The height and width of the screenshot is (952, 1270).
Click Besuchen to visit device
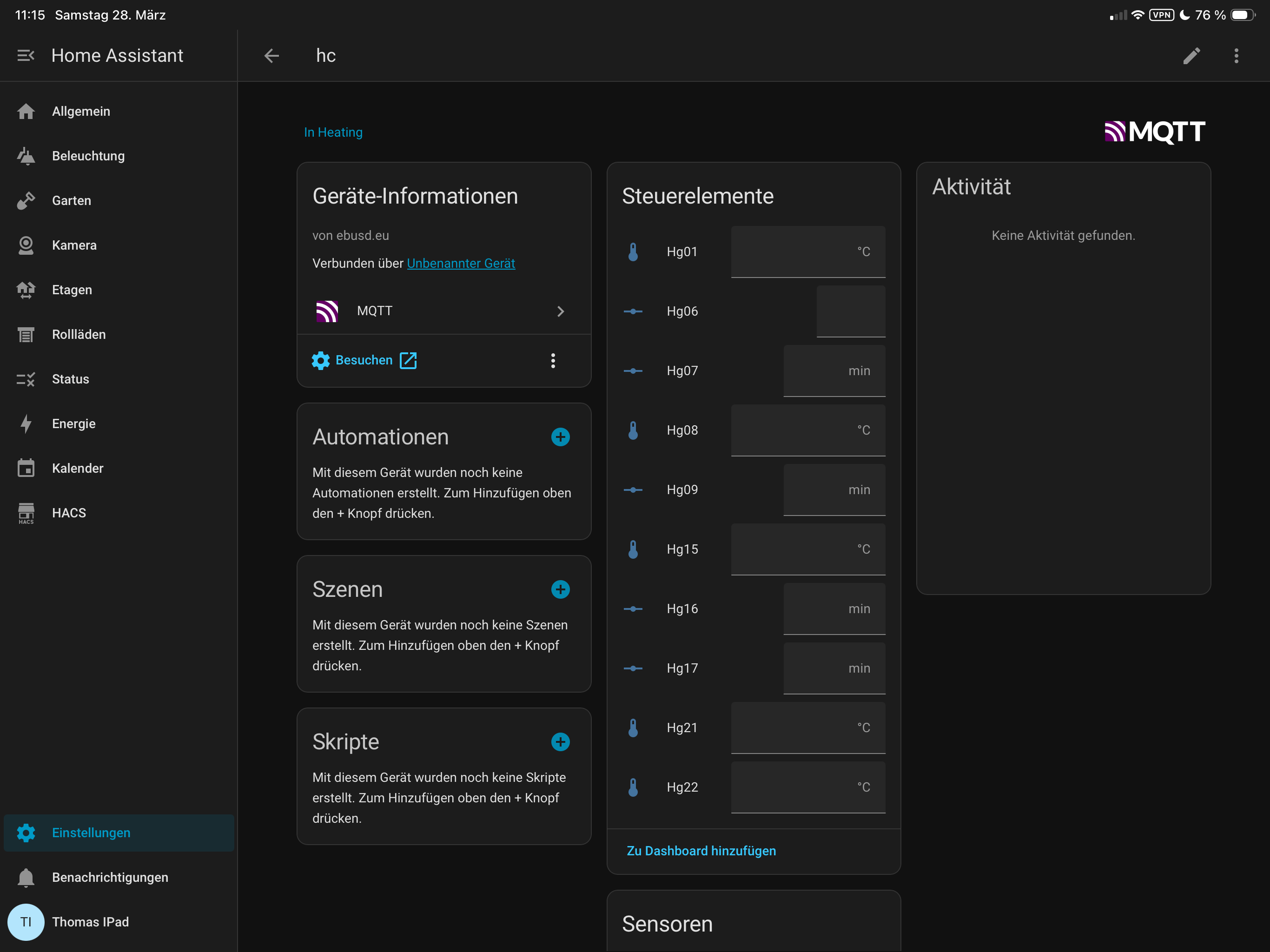click(x=364, y=360)
